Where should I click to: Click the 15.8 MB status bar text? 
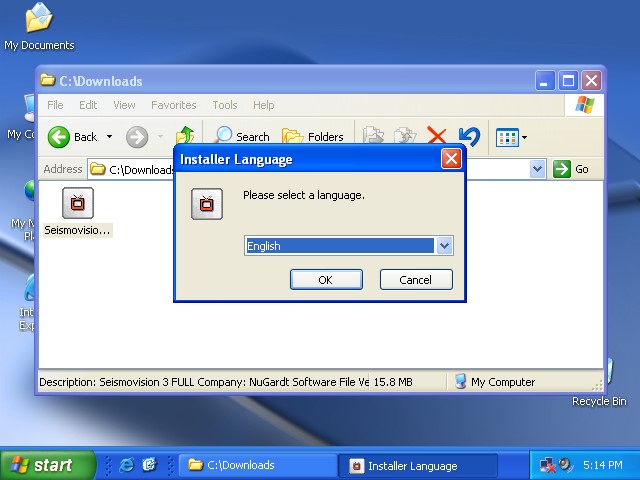click(393, 382)
